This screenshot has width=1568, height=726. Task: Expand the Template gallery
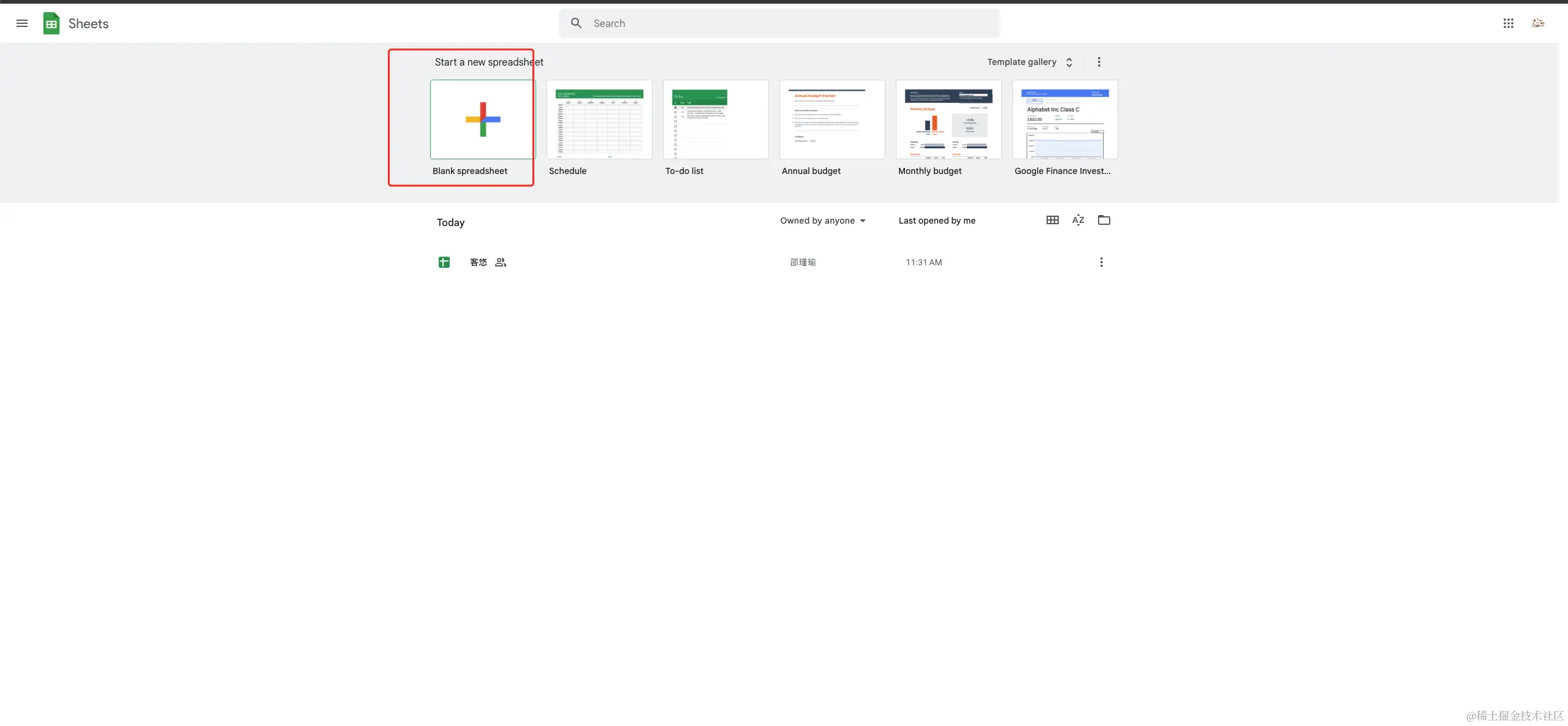(x=1029, y=62)
